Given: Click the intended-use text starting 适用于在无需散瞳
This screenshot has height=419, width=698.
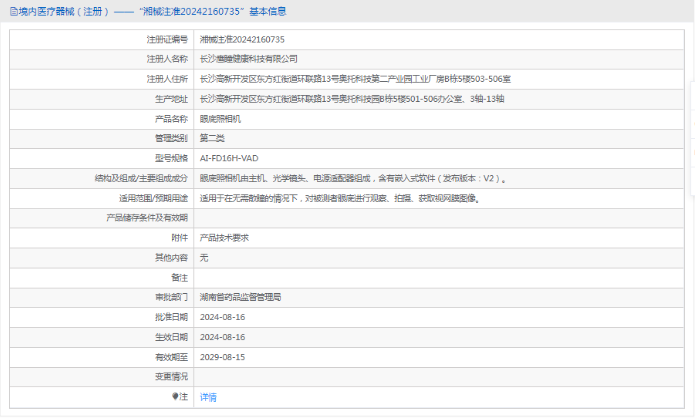Looking at the screenshot, I should point(340,199).
